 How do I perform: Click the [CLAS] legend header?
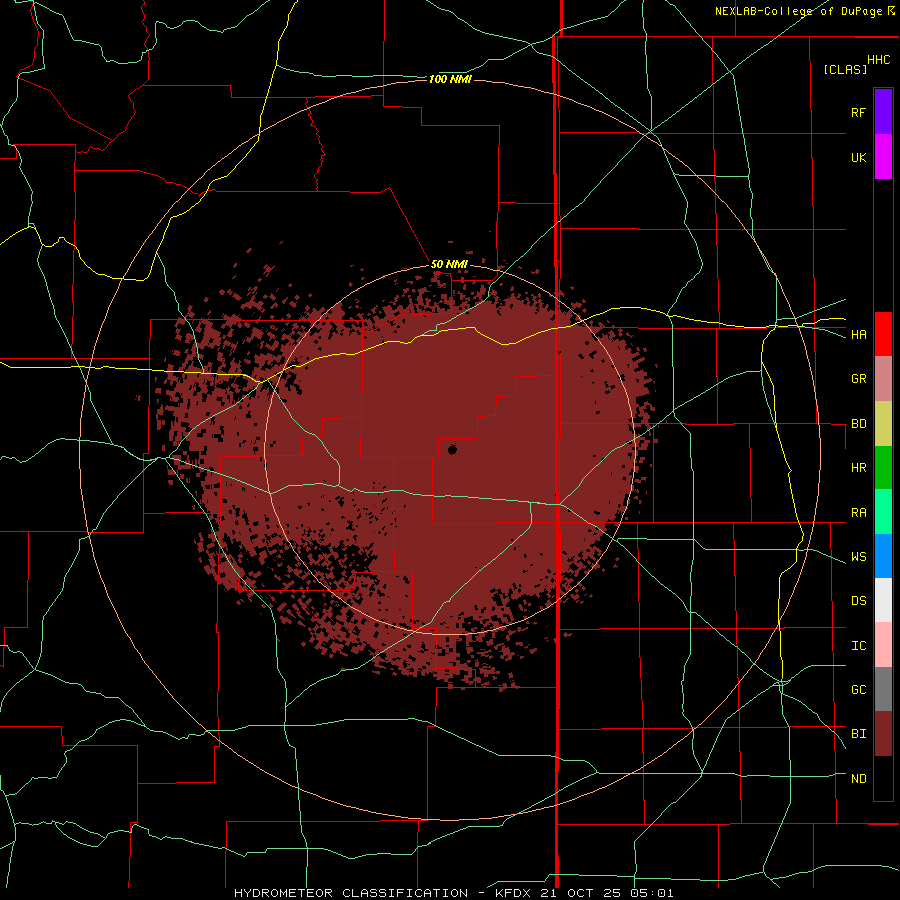pos(845,69)
